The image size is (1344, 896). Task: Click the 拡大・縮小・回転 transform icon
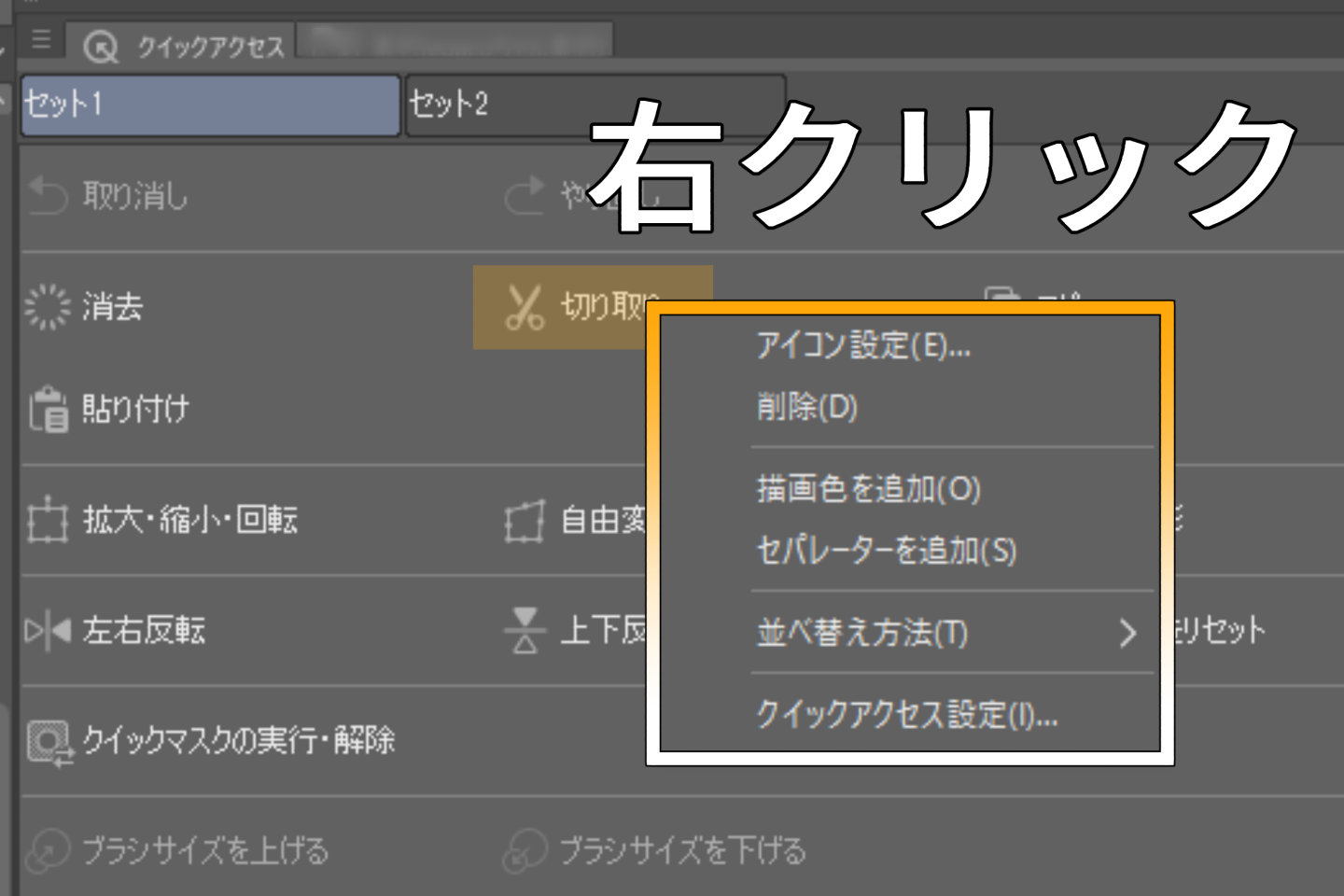(x=47, y=523)
